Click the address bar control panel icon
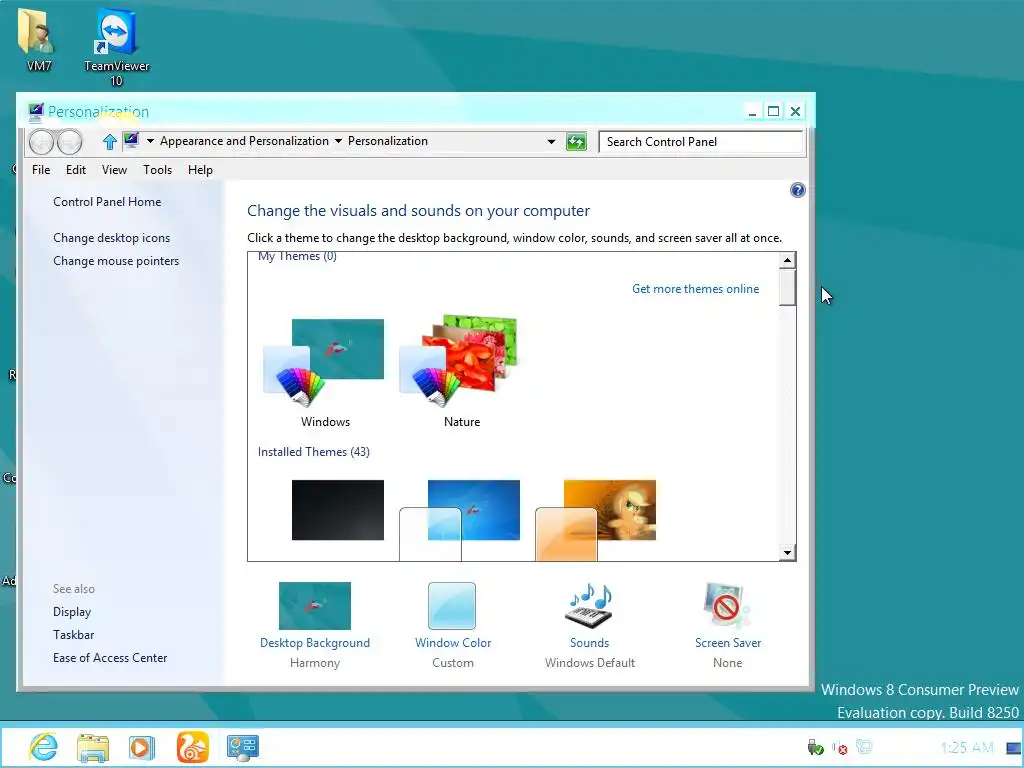 tap(131, 140)
